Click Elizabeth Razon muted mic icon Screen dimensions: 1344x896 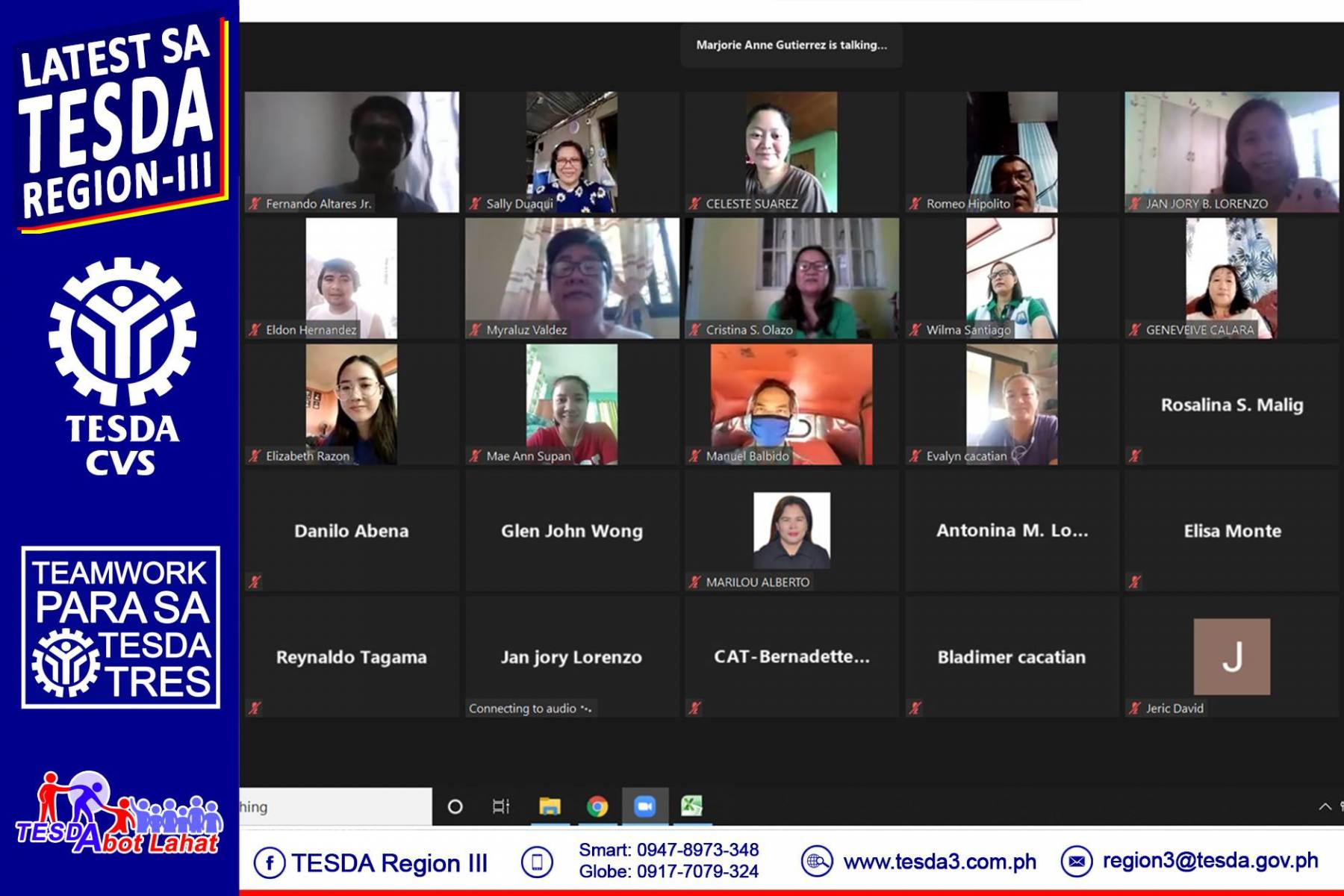tap(255, 455)
